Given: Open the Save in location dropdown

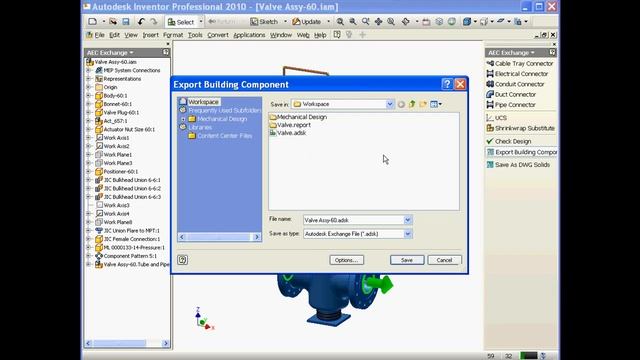Looking at the screenshot, I should [390, 104].
